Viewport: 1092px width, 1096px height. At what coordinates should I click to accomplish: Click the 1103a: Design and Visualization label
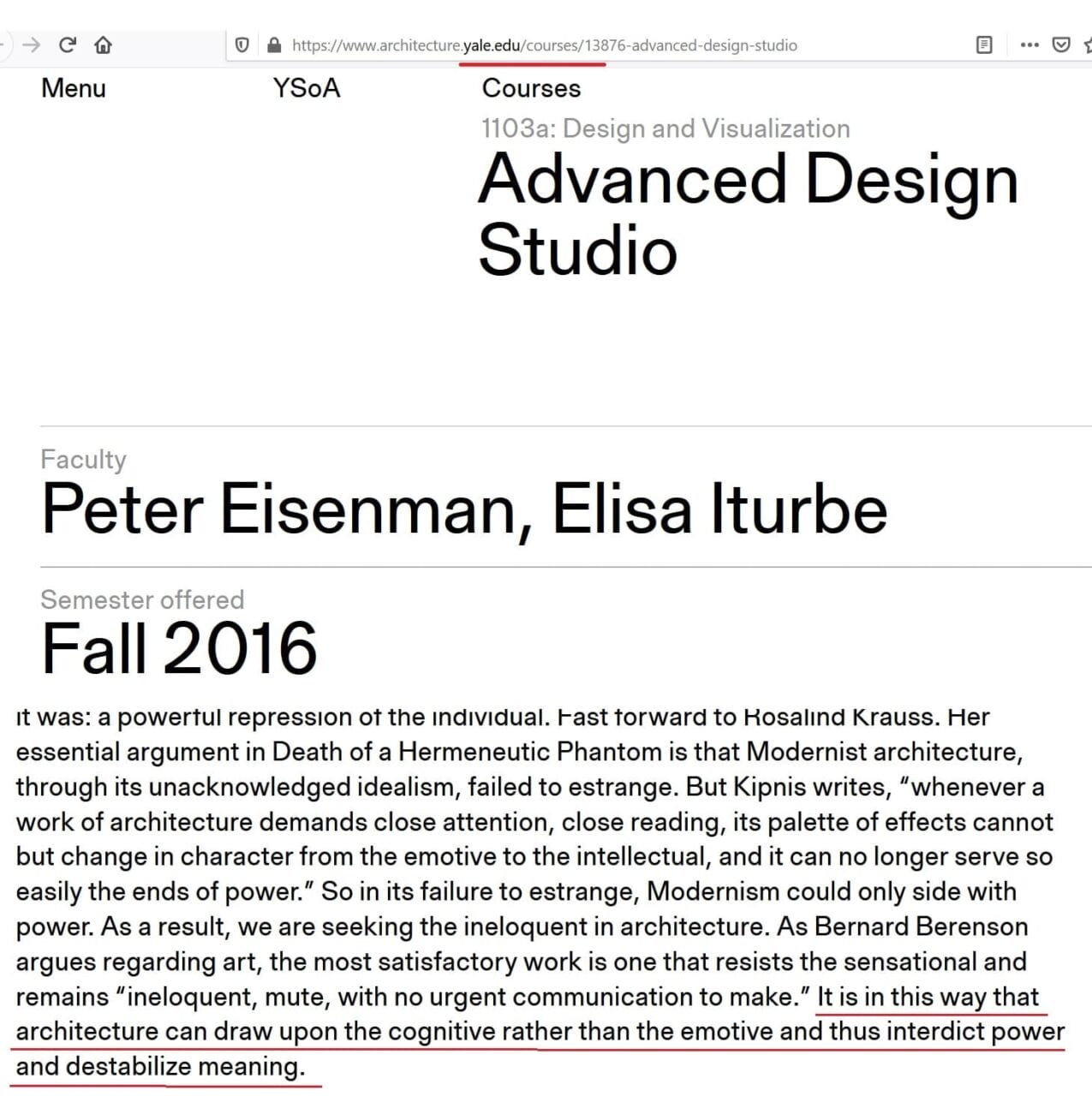click(665, 128)
